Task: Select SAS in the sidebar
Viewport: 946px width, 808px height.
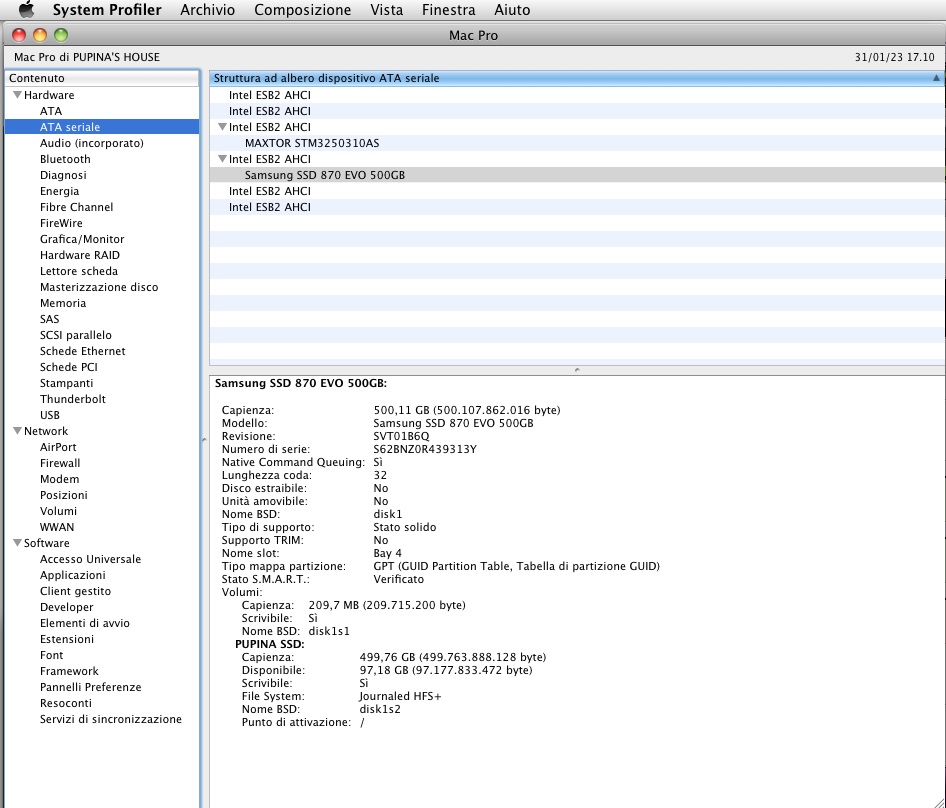Action: (x=49, y=319)
